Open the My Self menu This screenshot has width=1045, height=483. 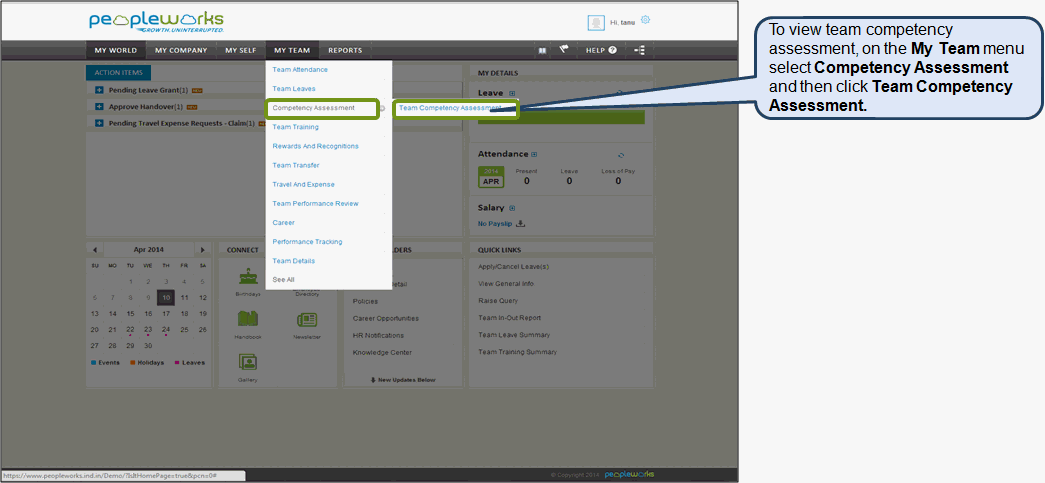[x=241, y=50]
